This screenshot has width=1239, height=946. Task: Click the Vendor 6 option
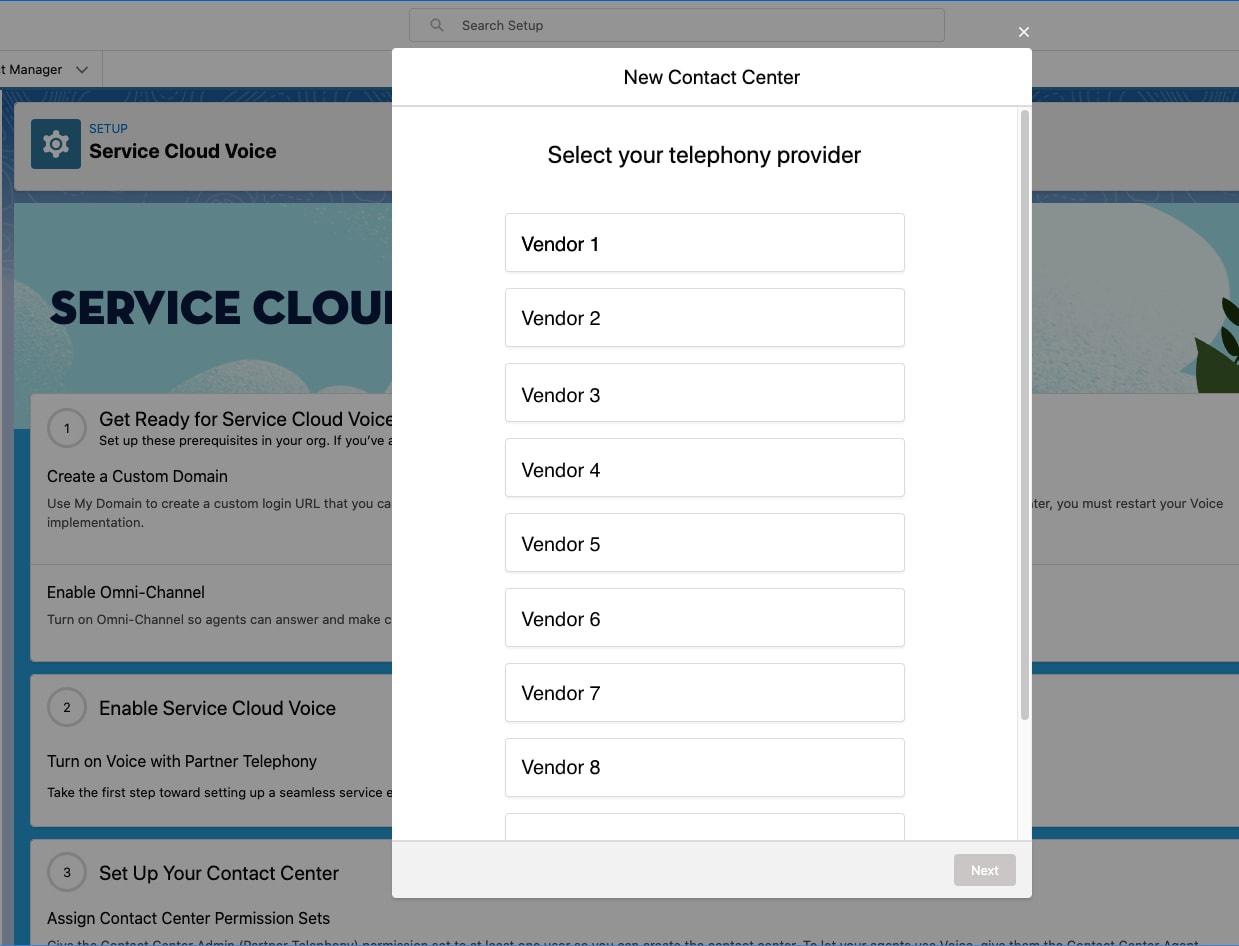click(x=704, y=618)
